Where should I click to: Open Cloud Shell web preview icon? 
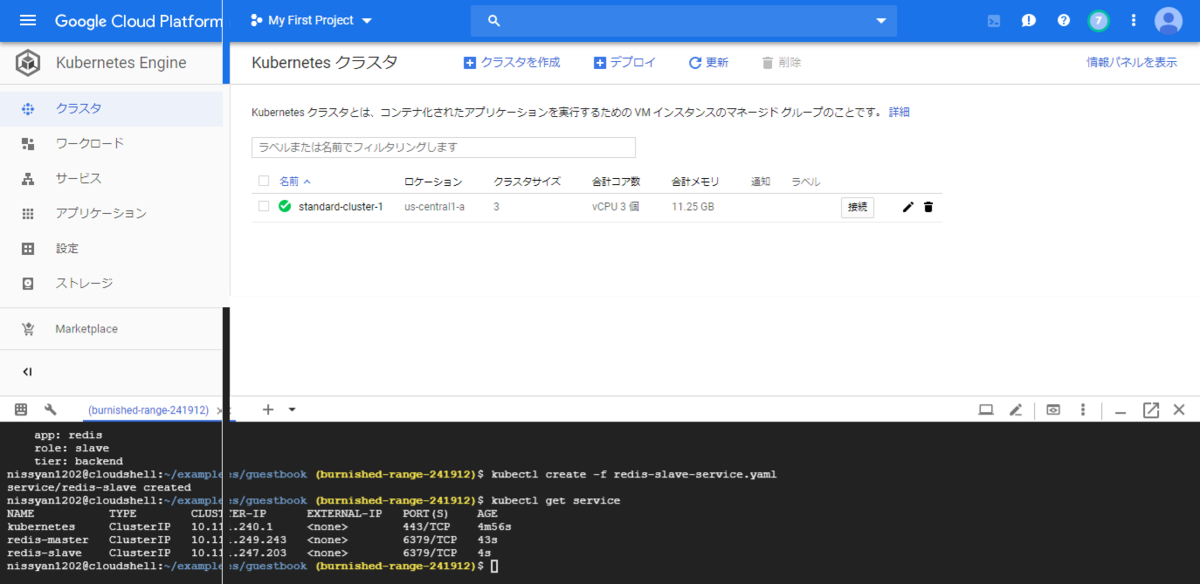[x=1053, y=409]
